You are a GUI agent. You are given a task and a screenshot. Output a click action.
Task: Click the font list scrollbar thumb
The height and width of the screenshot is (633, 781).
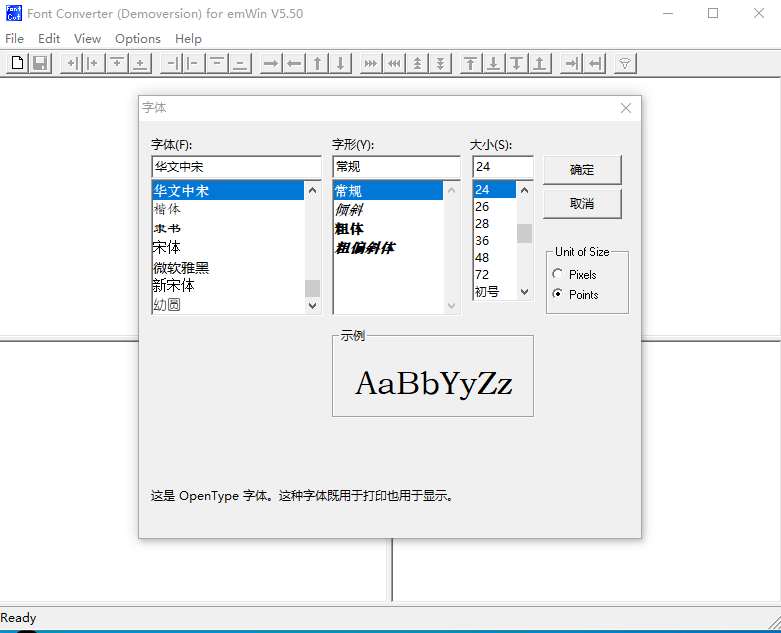[x=312, y=288]
